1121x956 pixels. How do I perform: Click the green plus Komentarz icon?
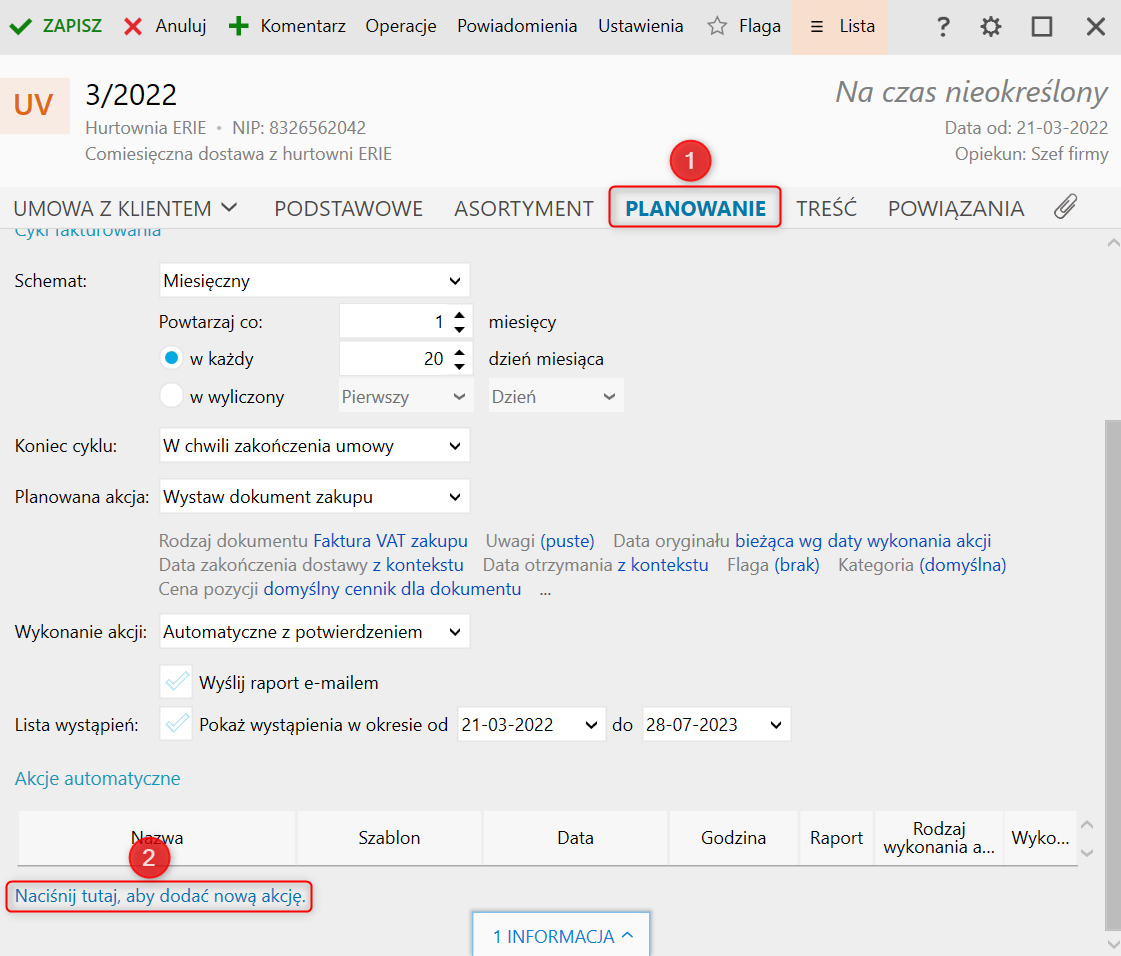[238, 26]
